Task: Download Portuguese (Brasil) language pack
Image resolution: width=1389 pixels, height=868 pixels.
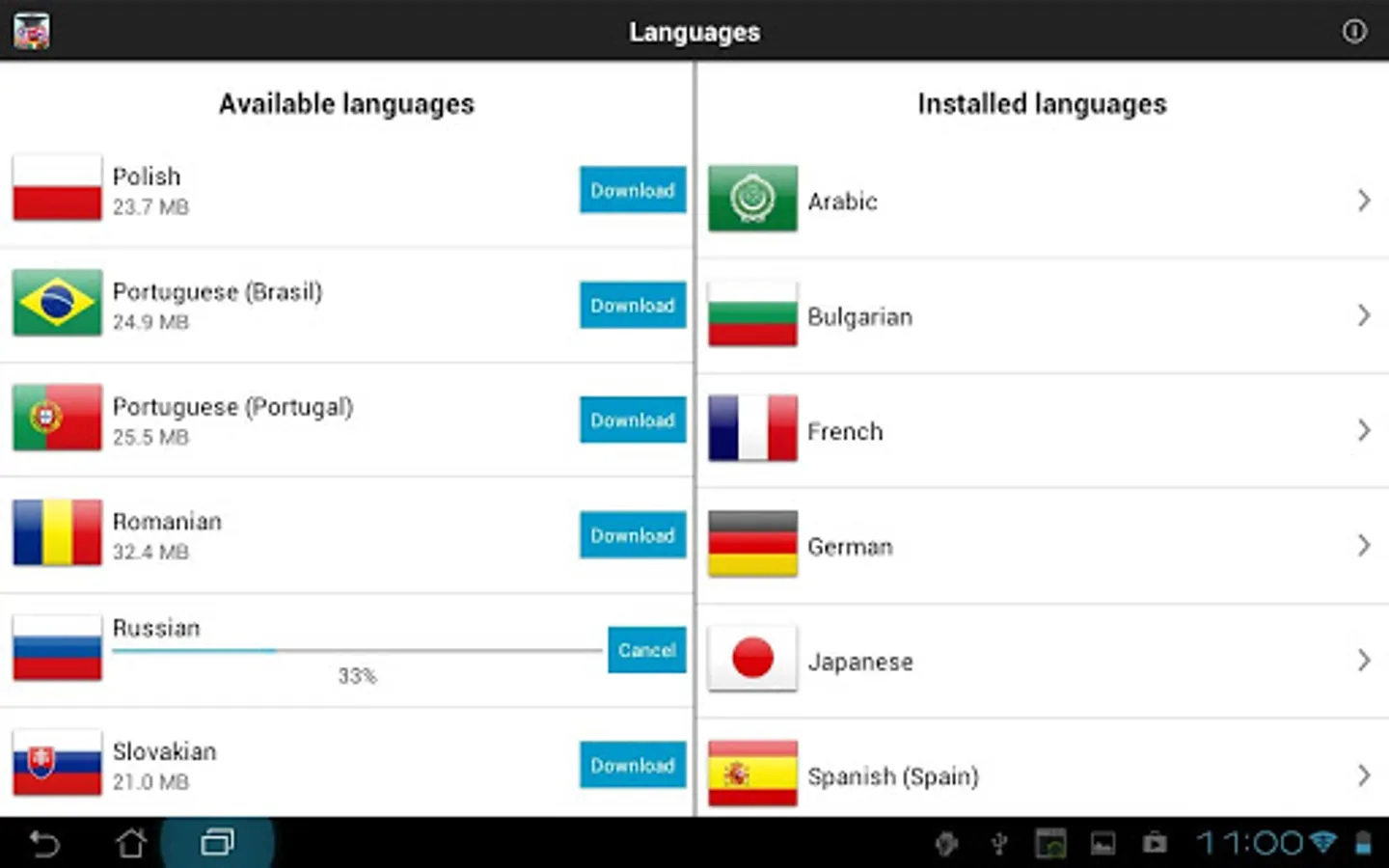Action: (633, 305)
